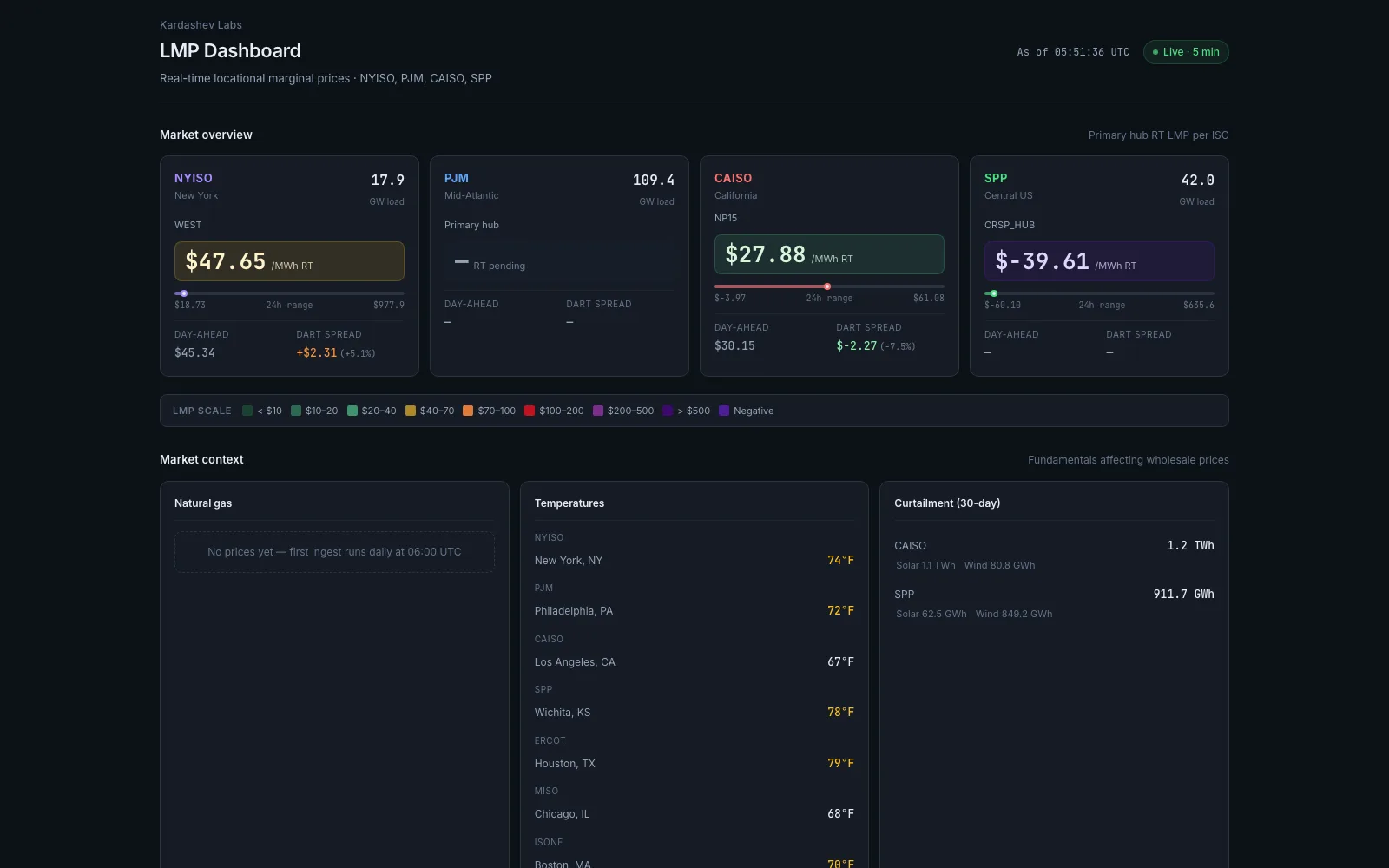Click the CRSP_HUB hub label

point(1010,225)
